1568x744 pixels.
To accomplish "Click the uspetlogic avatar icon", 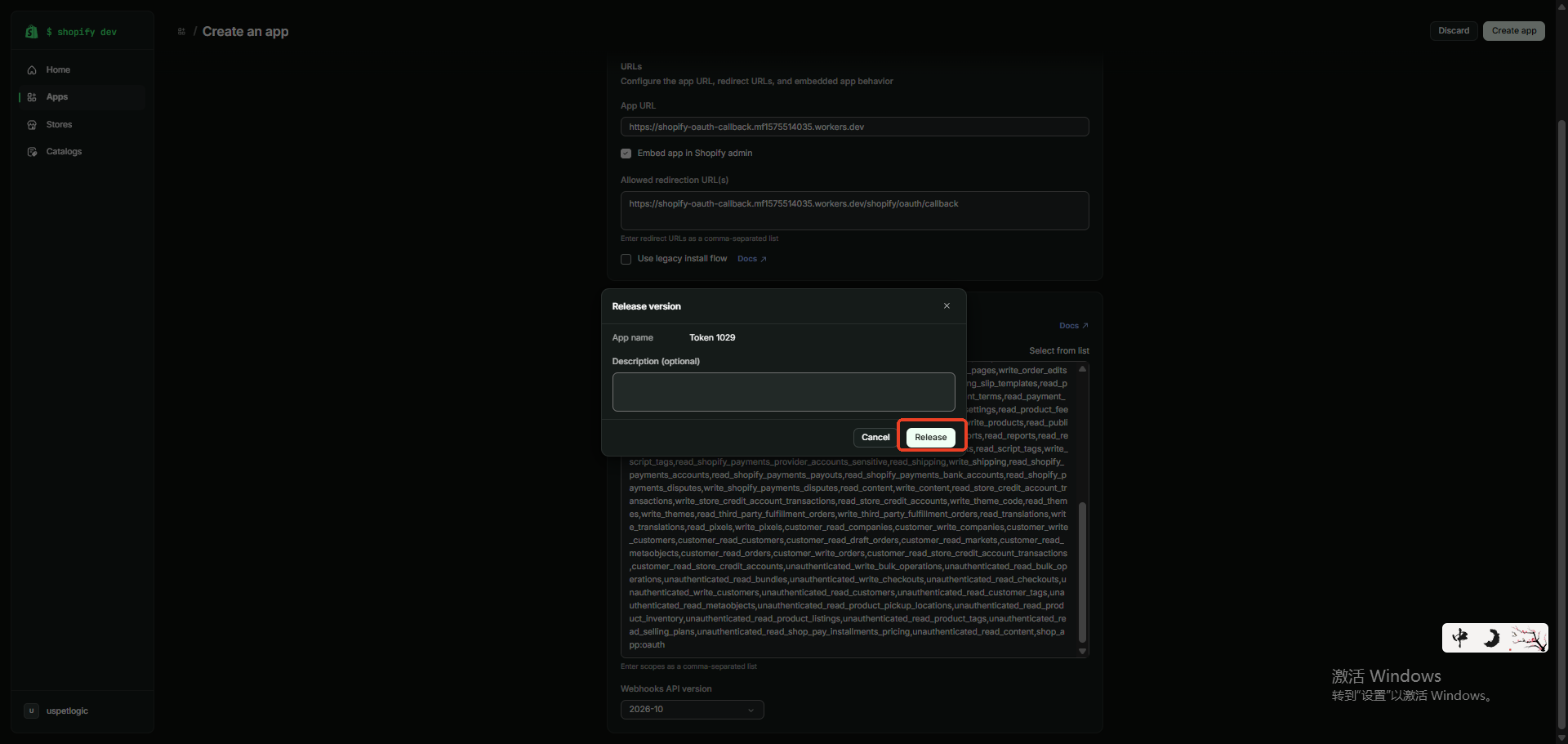I will (x=31, y=711).
